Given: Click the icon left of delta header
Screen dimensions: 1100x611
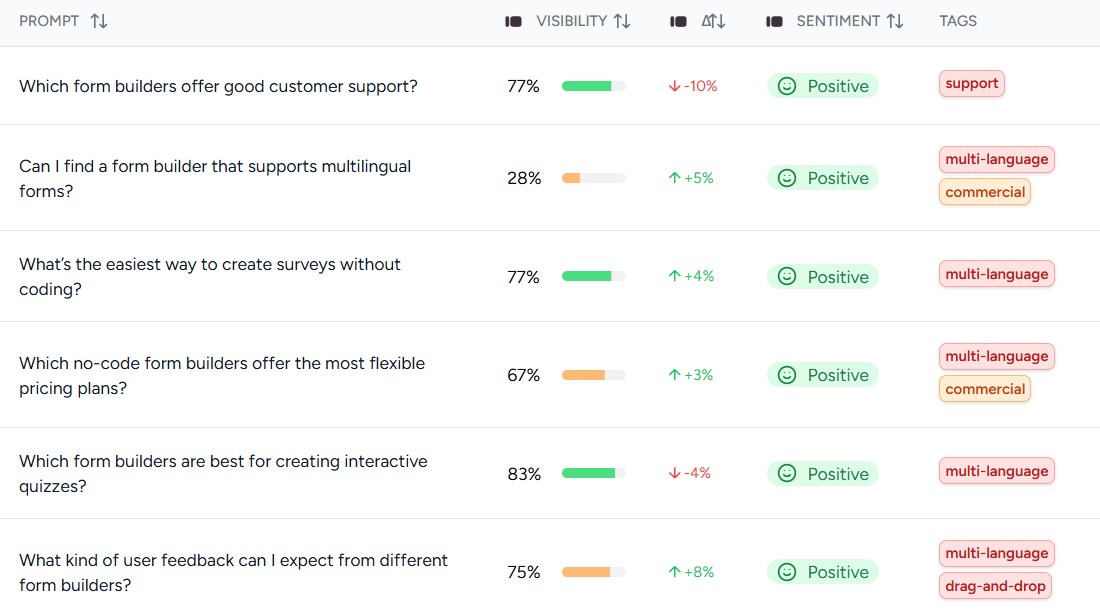Looking at the screenshot, I should point(678,21).
